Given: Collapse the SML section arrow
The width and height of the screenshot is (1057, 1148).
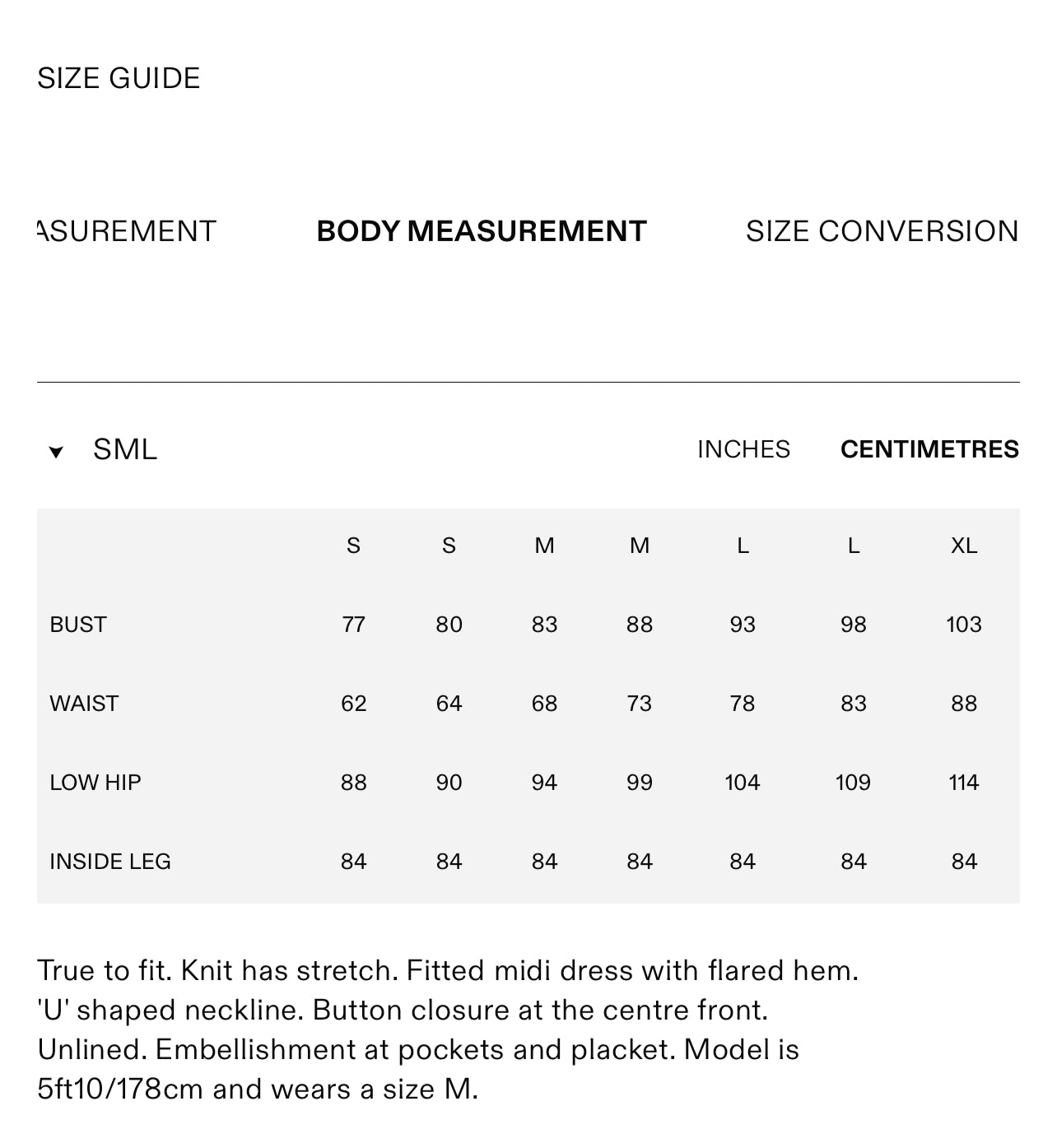Looking at the screenshot, I should (x=56, y=451).
